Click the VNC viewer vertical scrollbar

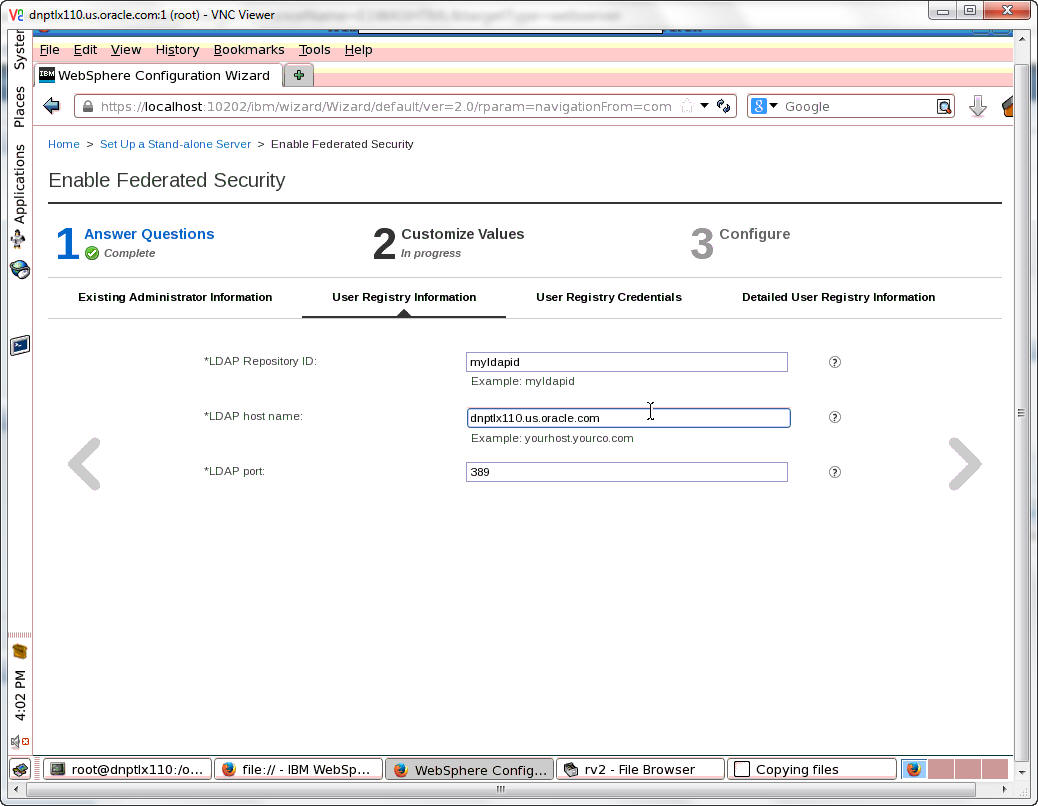click(x=1021, y=413)
